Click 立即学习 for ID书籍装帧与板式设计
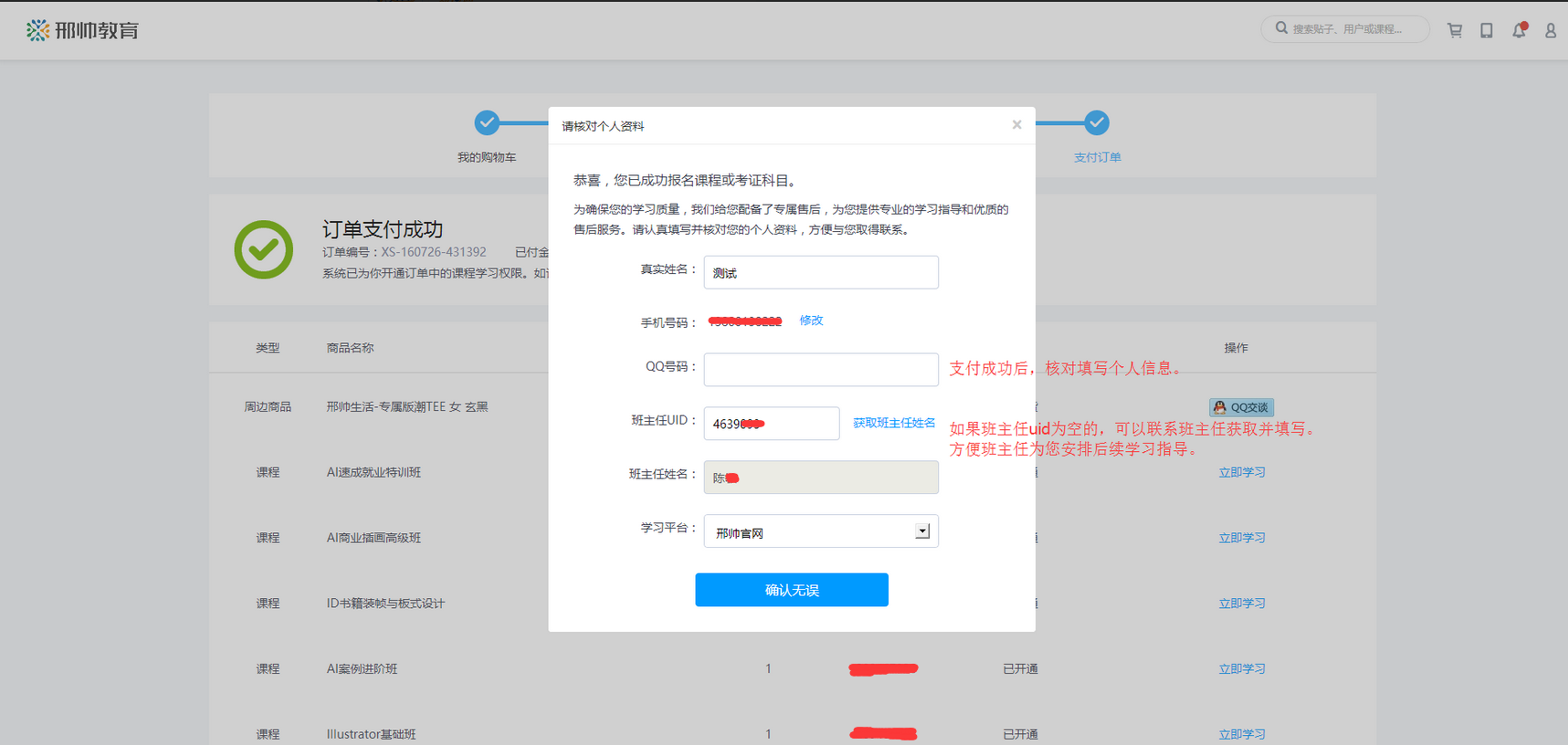 click(x=1242, y=603)
